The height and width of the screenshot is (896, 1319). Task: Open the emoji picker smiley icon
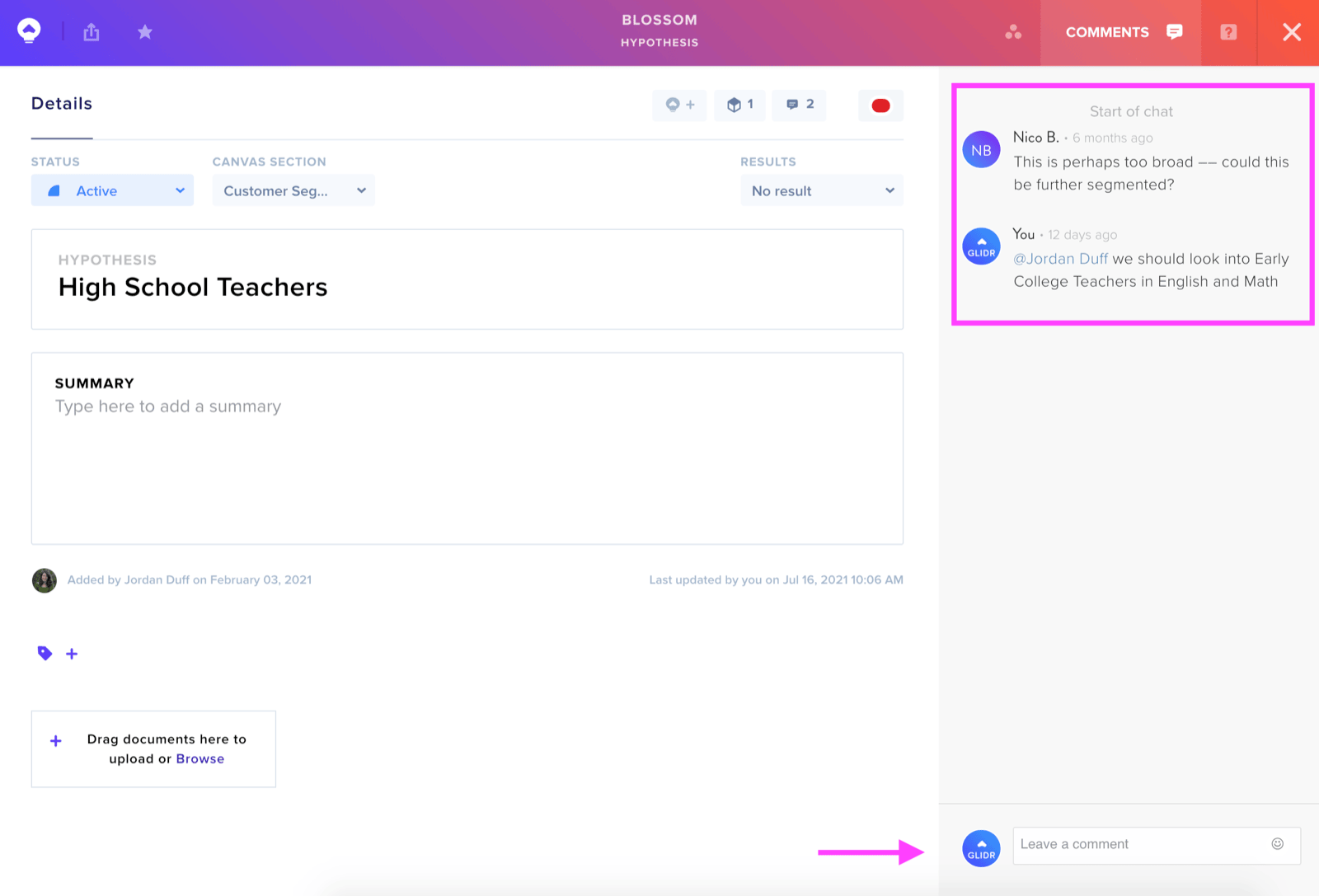pyautogui.click(x=1278, y=844)
